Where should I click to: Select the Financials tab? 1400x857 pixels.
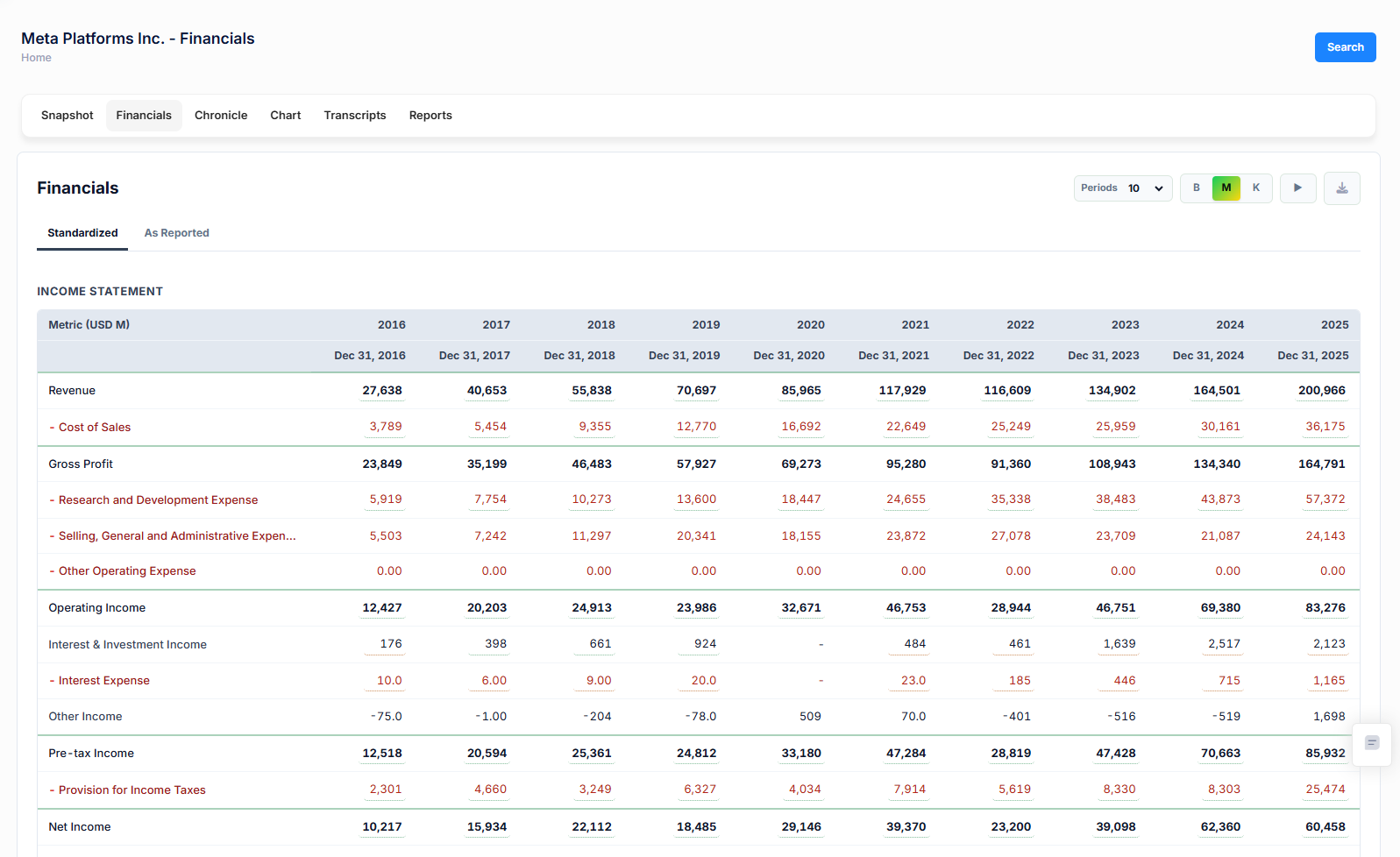click(x=144, y=116)
